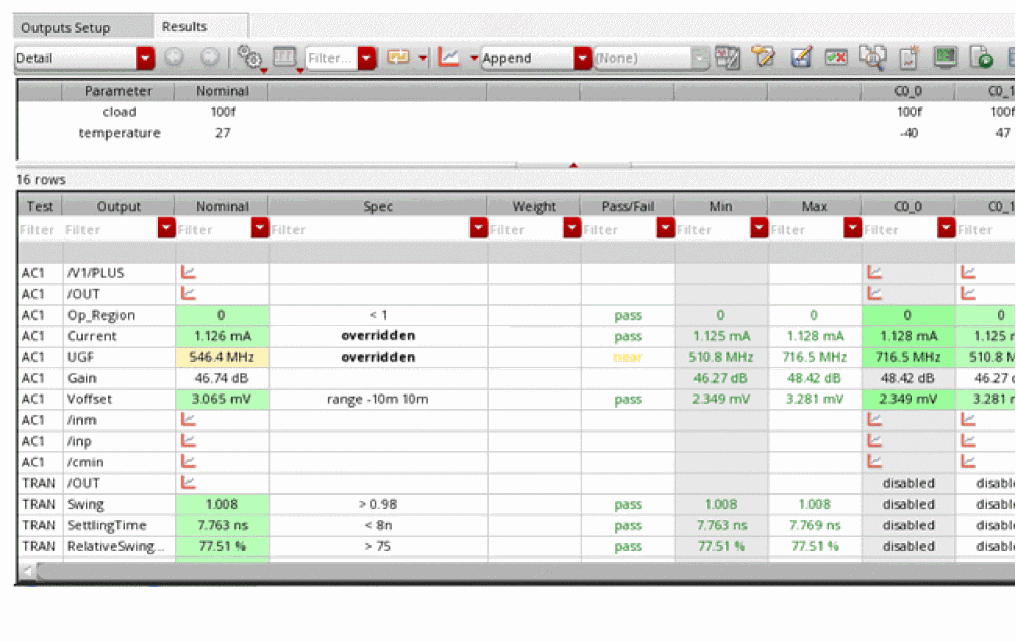Image resolution: width=1016 pixels, height=642 pixels.
Task: Plot the AC1 /OUT waveform in C0_0 column
Action: [875, 293]
